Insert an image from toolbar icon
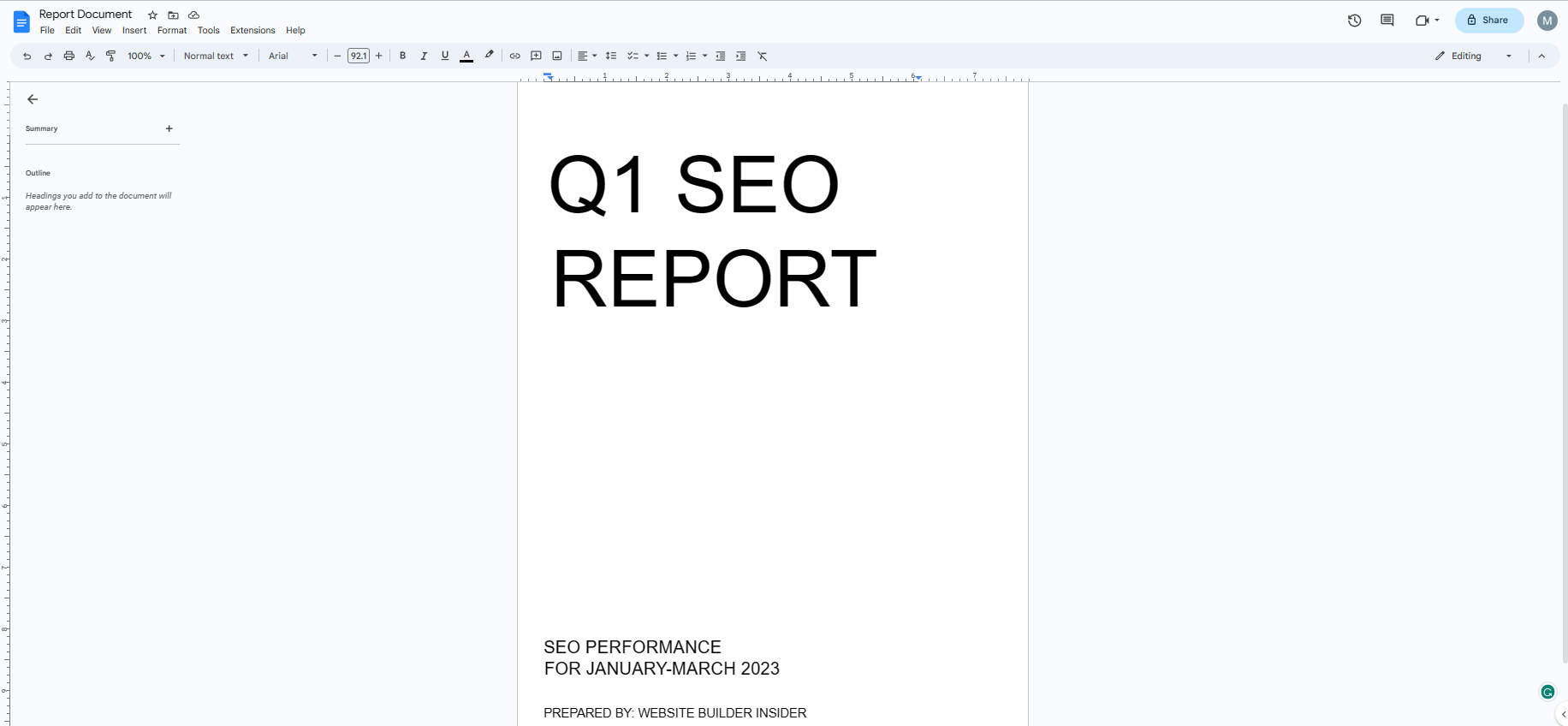 click(557, 56)
